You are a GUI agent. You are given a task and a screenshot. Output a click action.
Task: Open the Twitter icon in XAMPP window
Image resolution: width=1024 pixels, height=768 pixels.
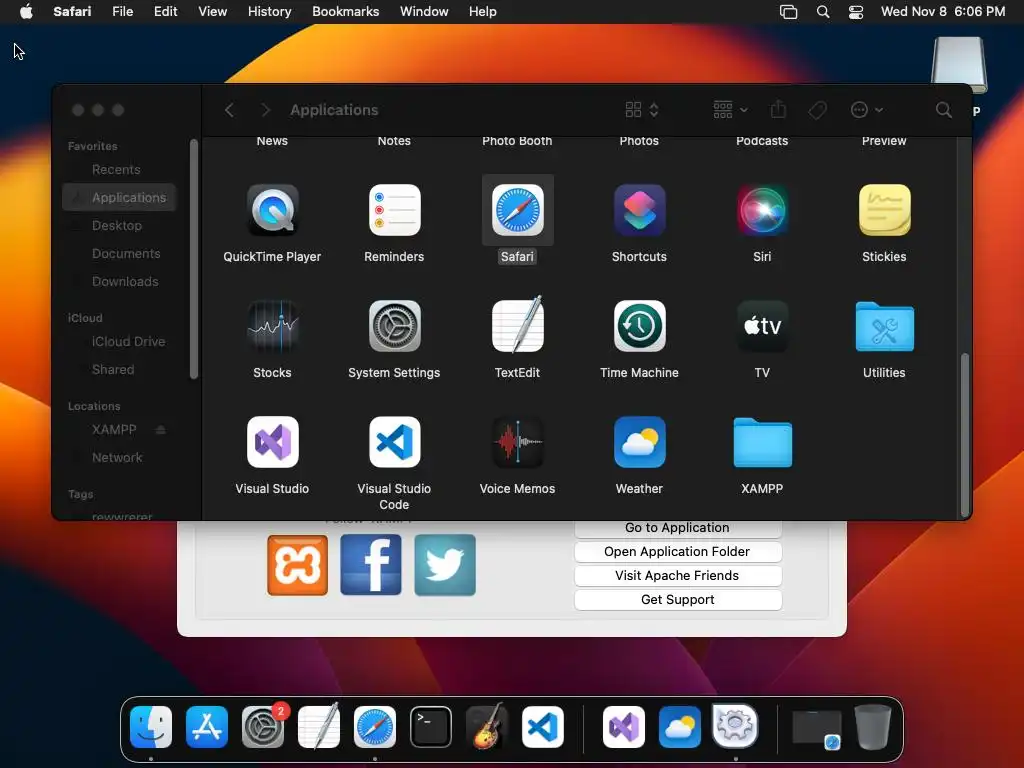click(445, 565)
